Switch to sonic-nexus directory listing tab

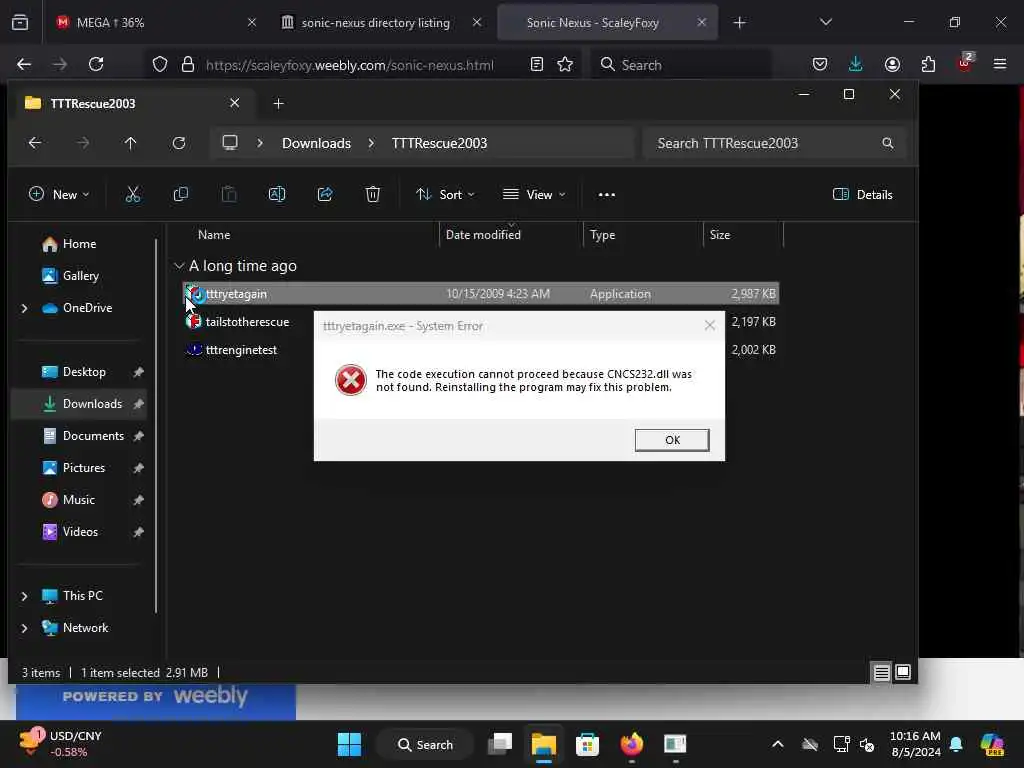click(x=383, y=23)
